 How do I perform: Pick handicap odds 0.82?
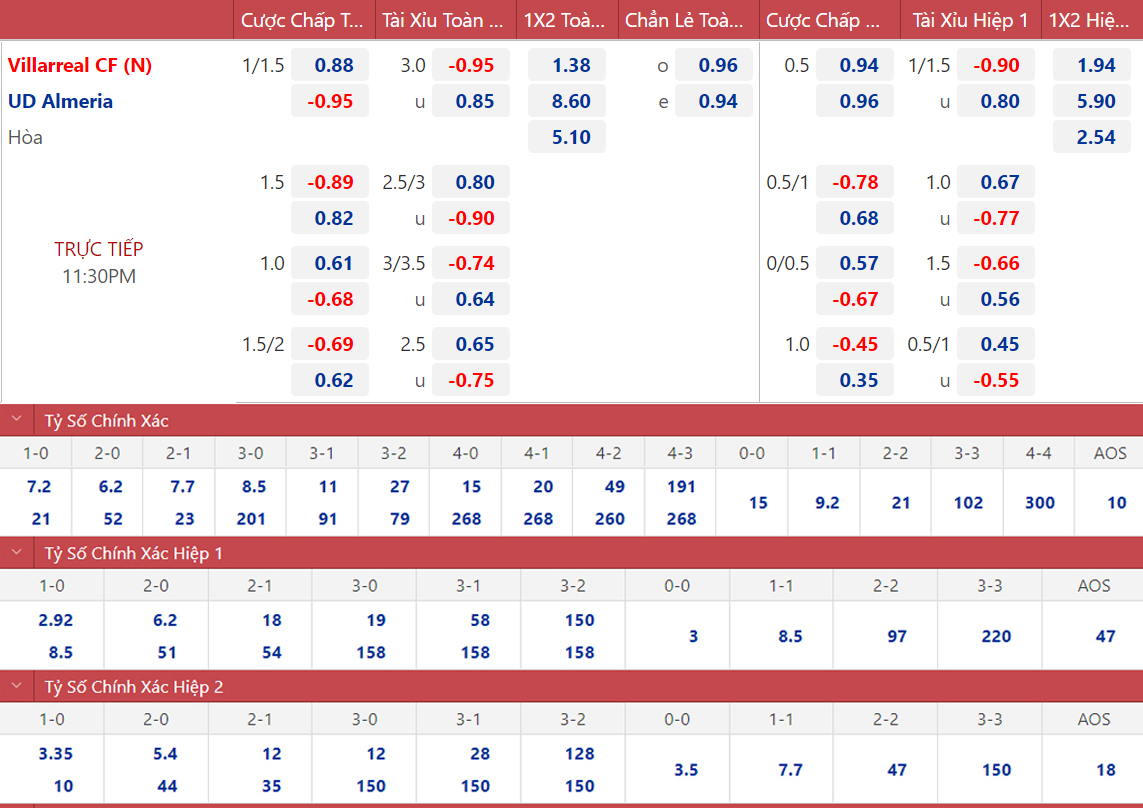point(329,218)
